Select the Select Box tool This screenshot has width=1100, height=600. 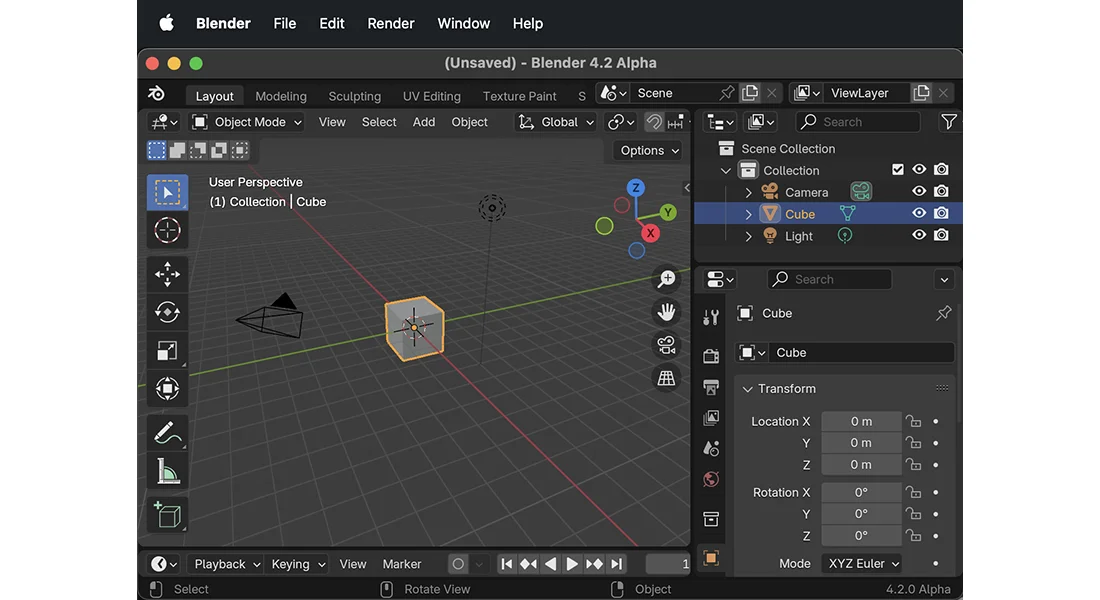coord(167,192)
